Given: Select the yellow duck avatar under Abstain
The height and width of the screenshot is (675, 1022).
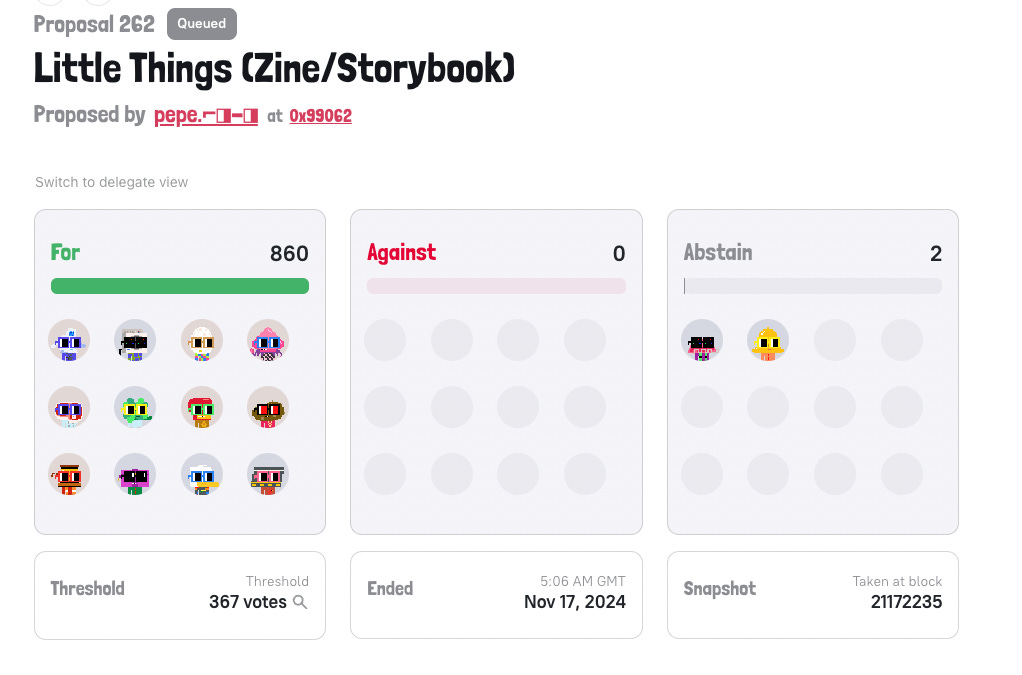Looking at the screenshot, I should 768,341.
